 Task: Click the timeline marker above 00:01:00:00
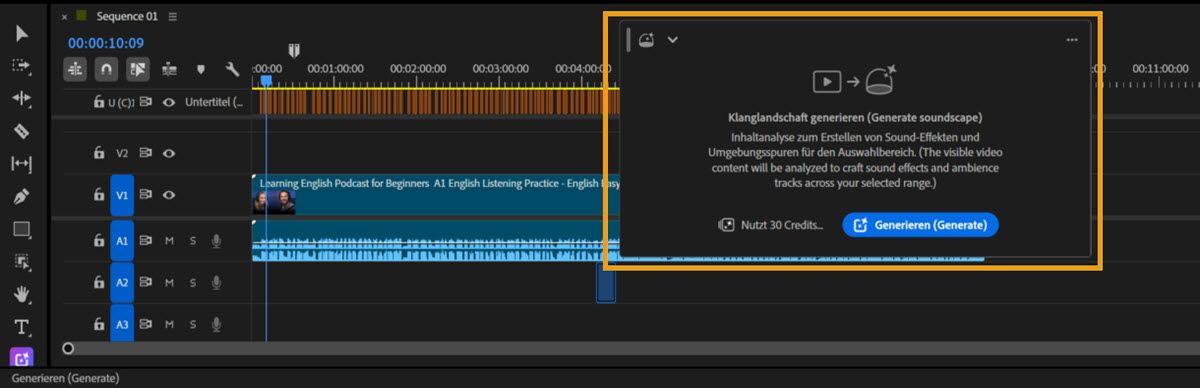[294, 50]
